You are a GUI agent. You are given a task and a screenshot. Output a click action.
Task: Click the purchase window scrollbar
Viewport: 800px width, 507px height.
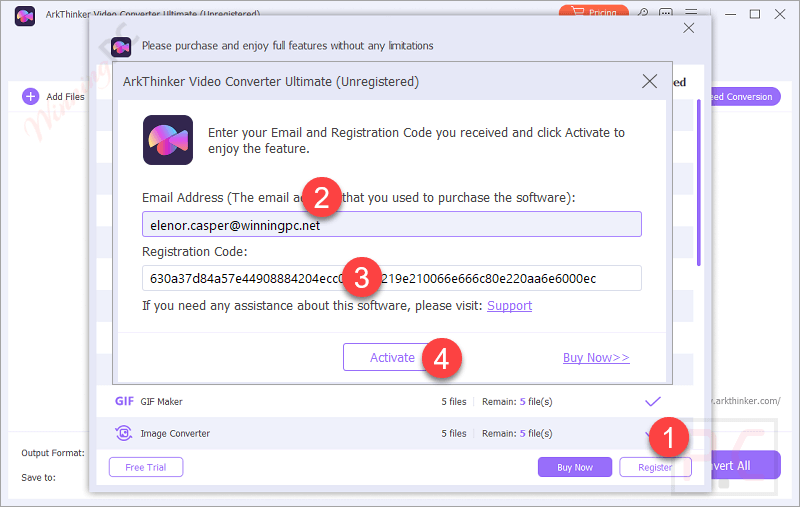pos(698,183)
